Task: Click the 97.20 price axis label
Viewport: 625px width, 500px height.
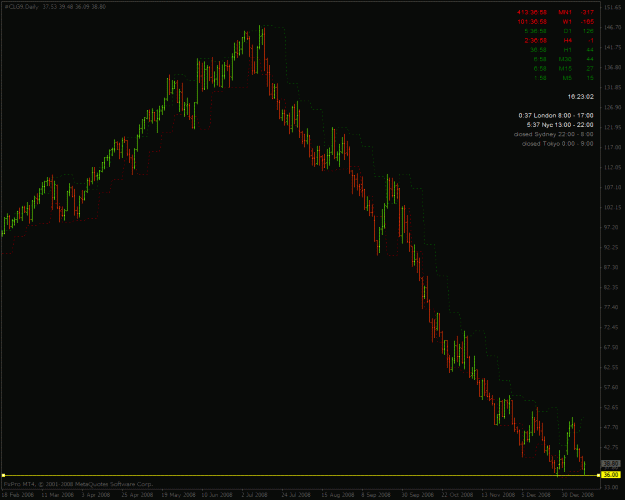Action: (613, 227)
